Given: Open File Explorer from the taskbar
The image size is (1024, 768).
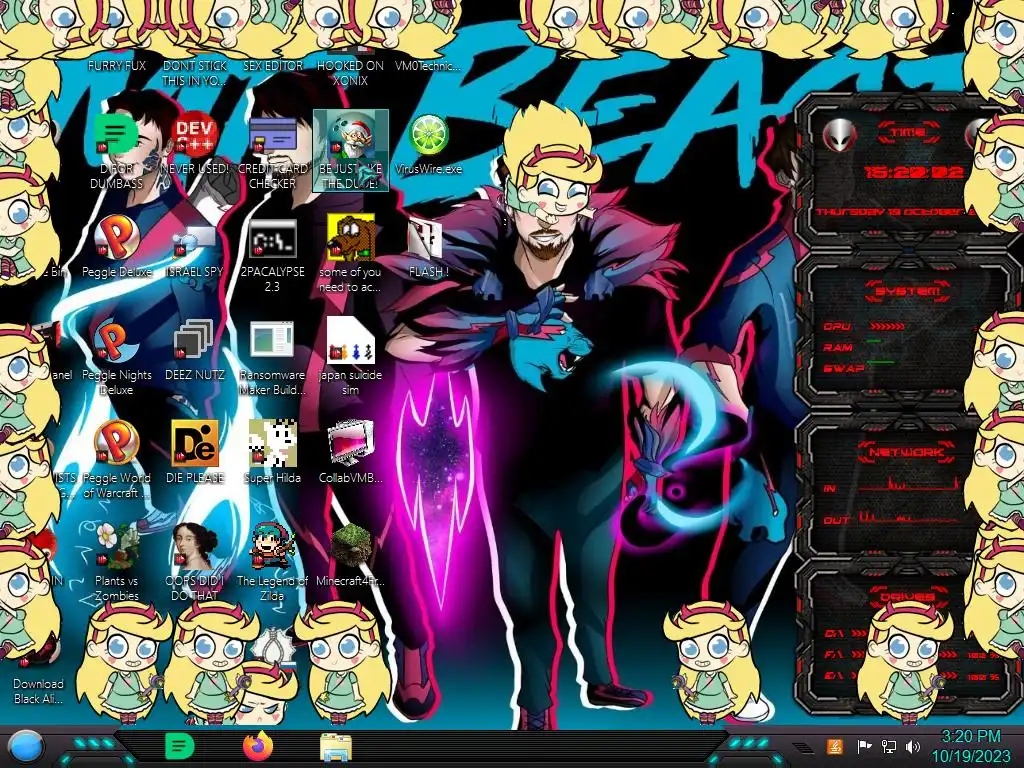Looking at the screenshot, I should tap(336, 746).
